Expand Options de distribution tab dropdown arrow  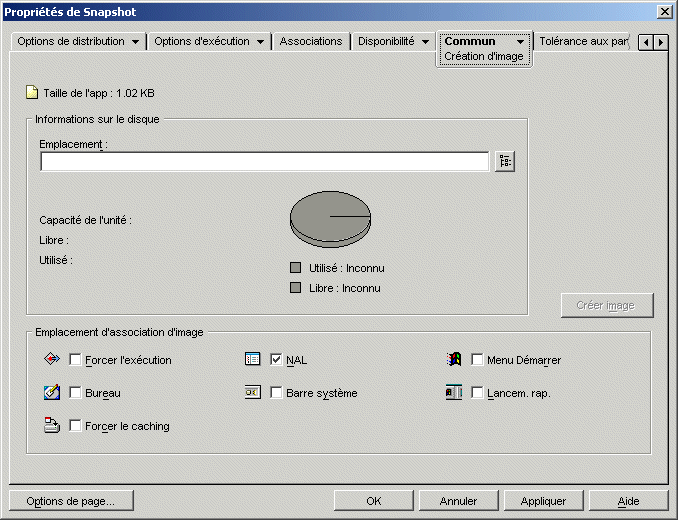pos(135,42)
